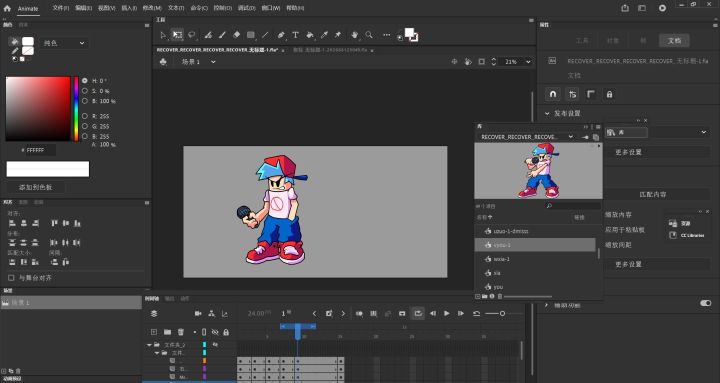
Task: Select the Hand tool
Action: [354, 35]
